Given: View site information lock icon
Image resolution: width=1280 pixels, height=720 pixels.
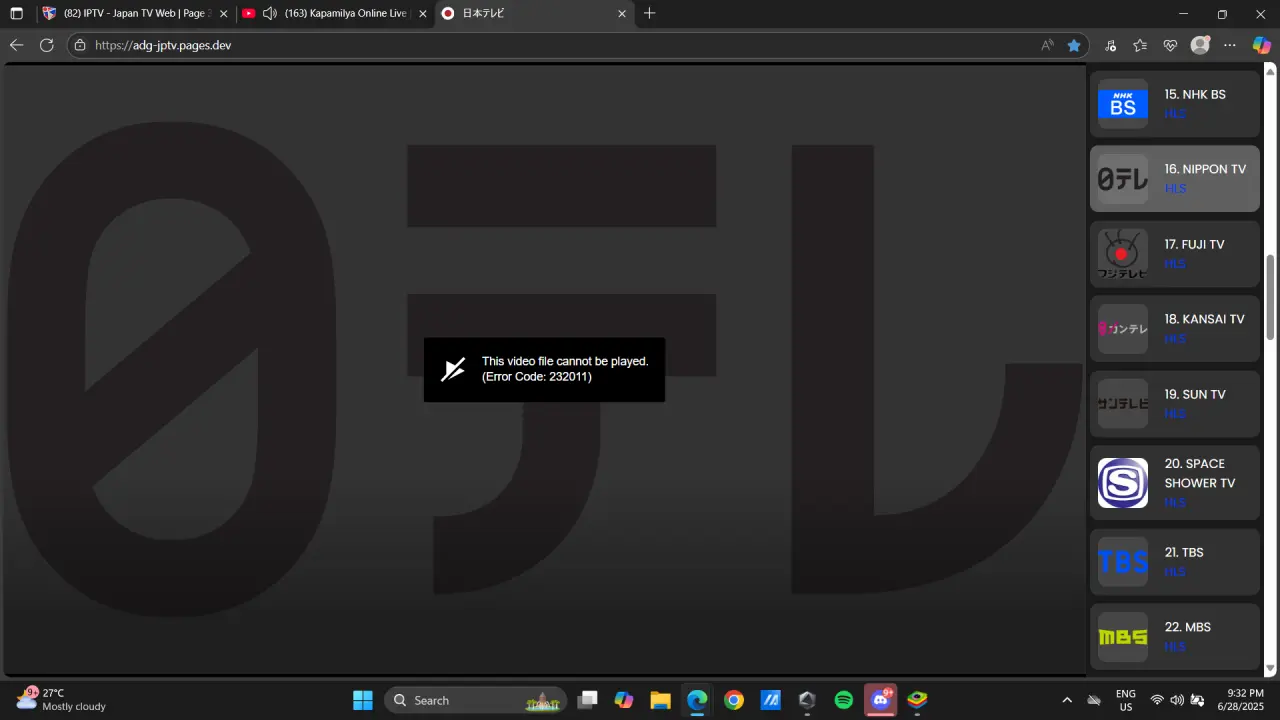Looking at the screenshot, I should [81, 45].
